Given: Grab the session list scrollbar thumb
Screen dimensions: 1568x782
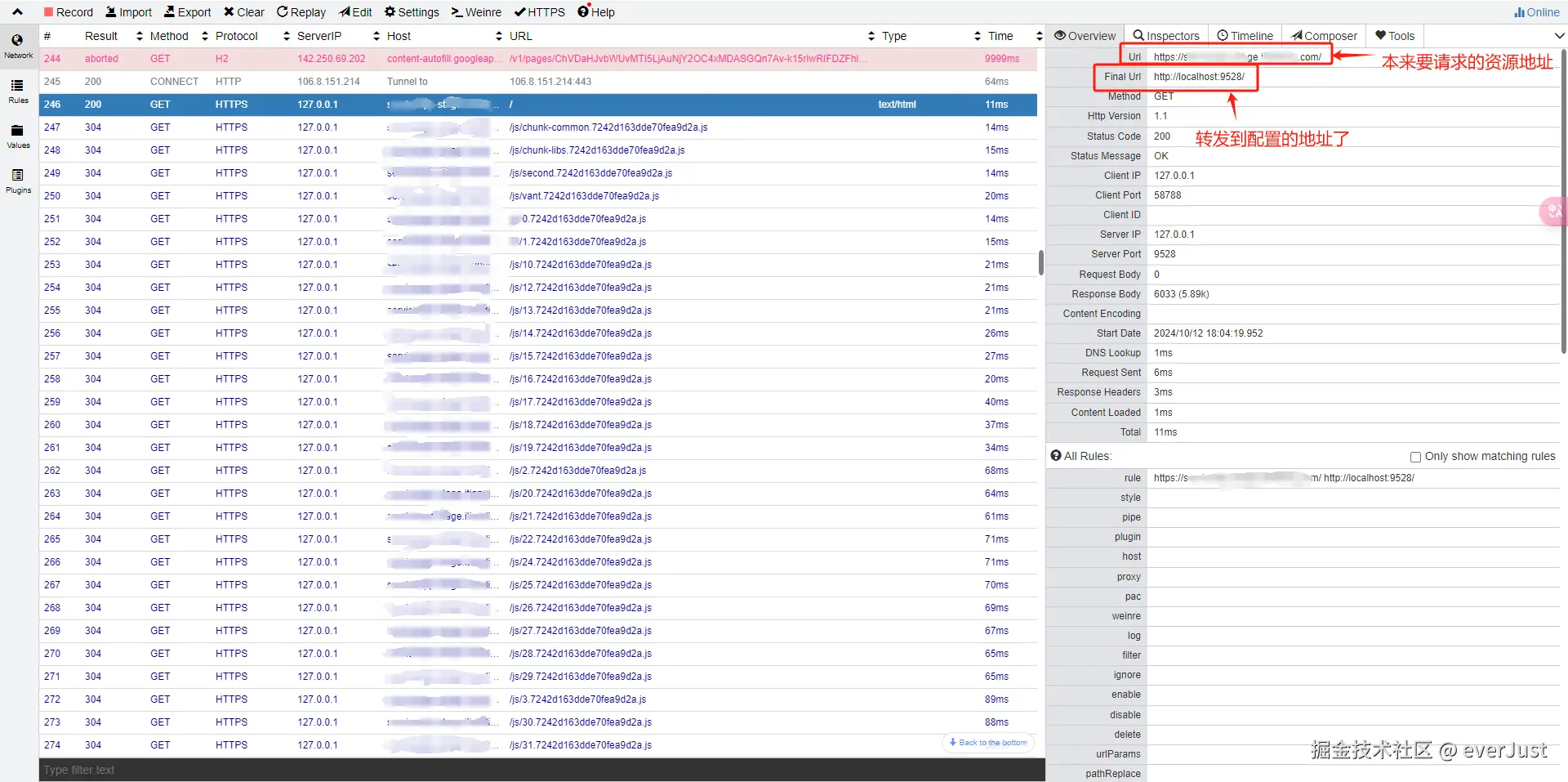Looking at the screenshot, I should point(1040,262).
